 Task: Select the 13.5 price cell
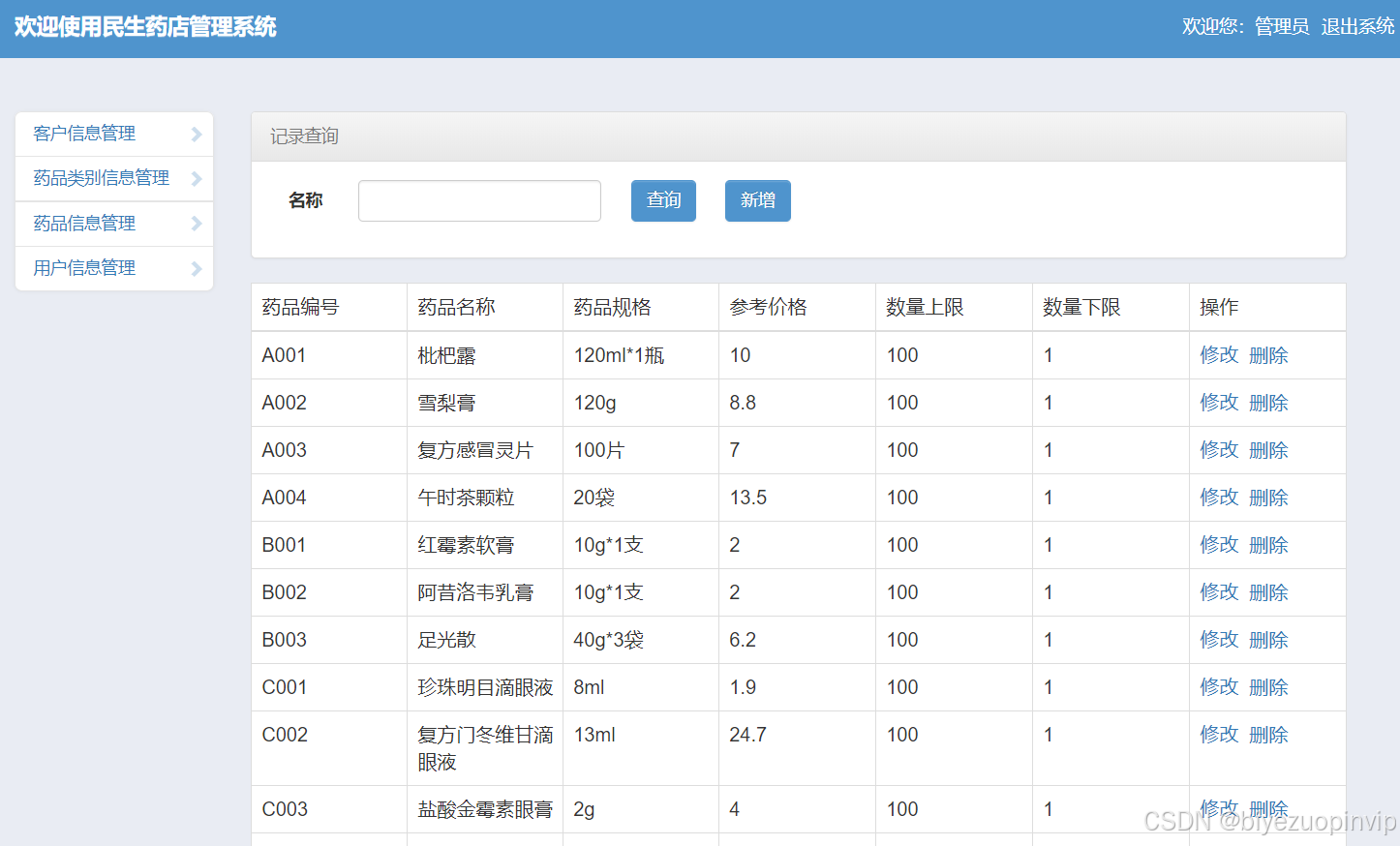(797, 498)
